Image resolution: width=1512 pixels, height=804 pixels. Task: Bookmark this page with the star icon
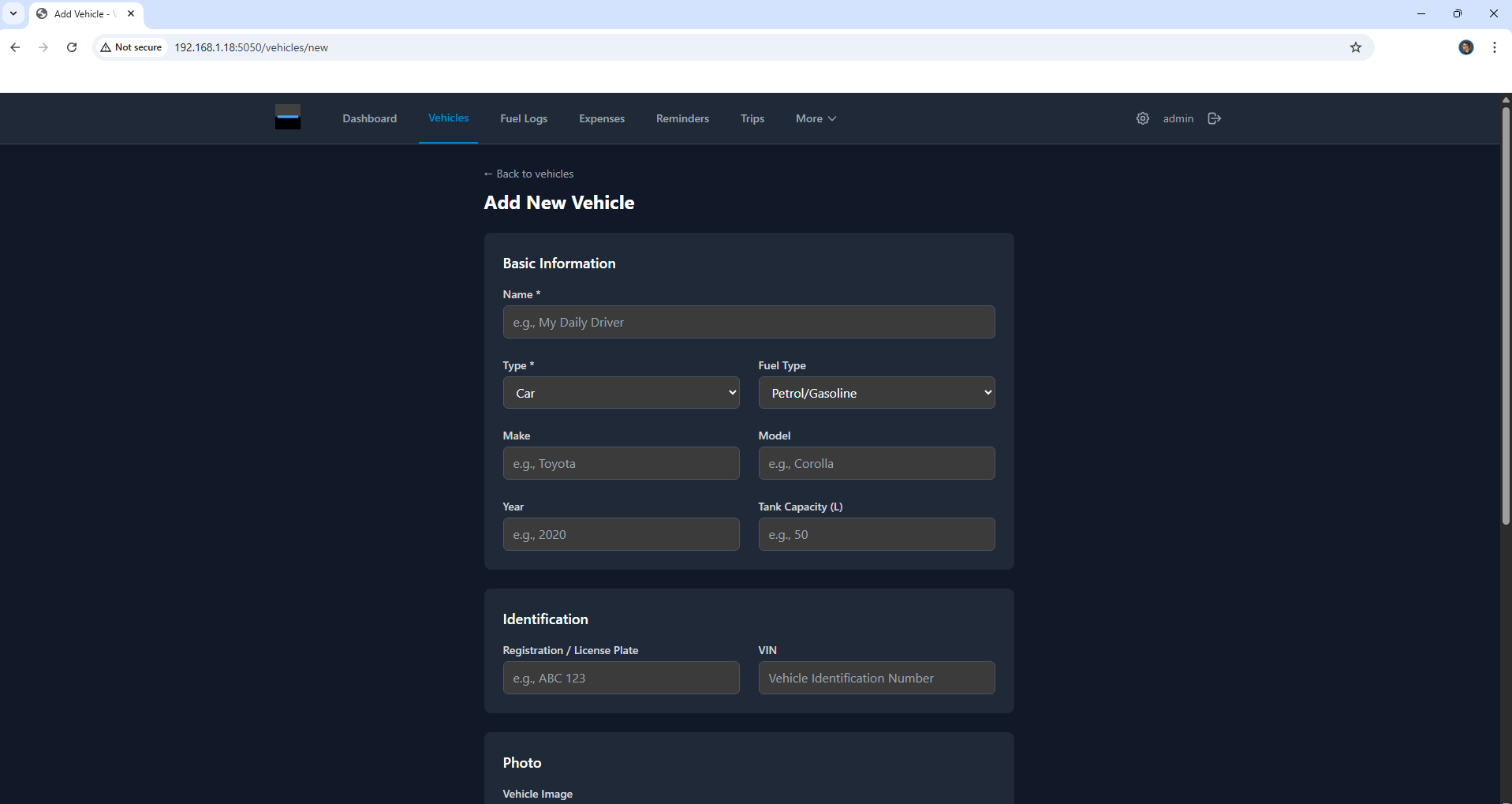pyautogui.click(x=1356, y=47)
